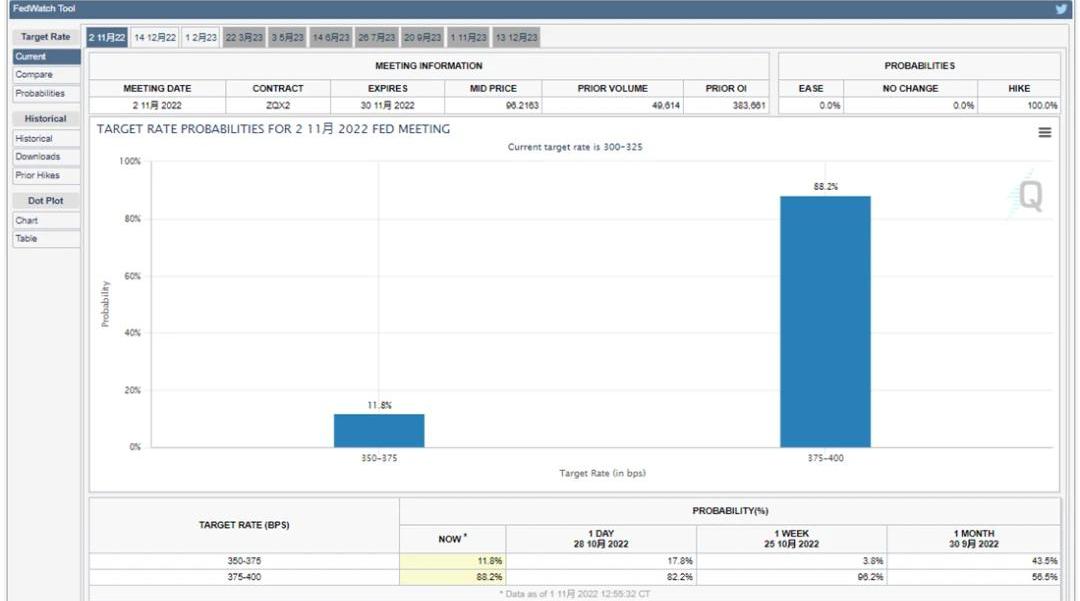The image size is (1080, 601).
Task: Click the 350-375 bar in the chart
Action: 379,430
